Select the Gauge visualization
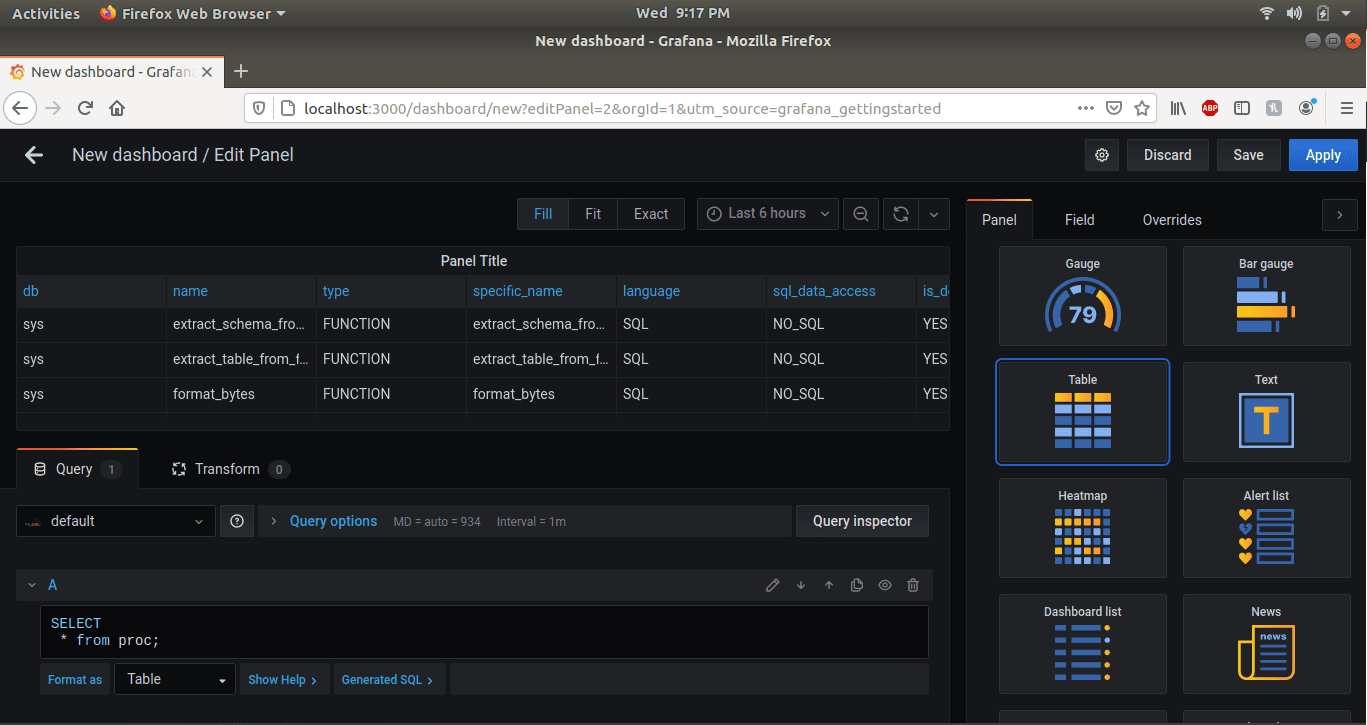This screenshot has height=725, width=1367. (x=1083, y=296)
